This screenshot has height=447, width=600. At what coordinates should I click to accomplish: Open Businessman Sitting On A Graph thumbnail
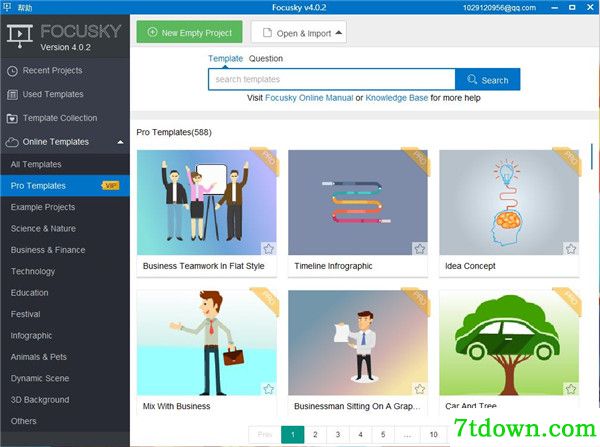point(358,343)
